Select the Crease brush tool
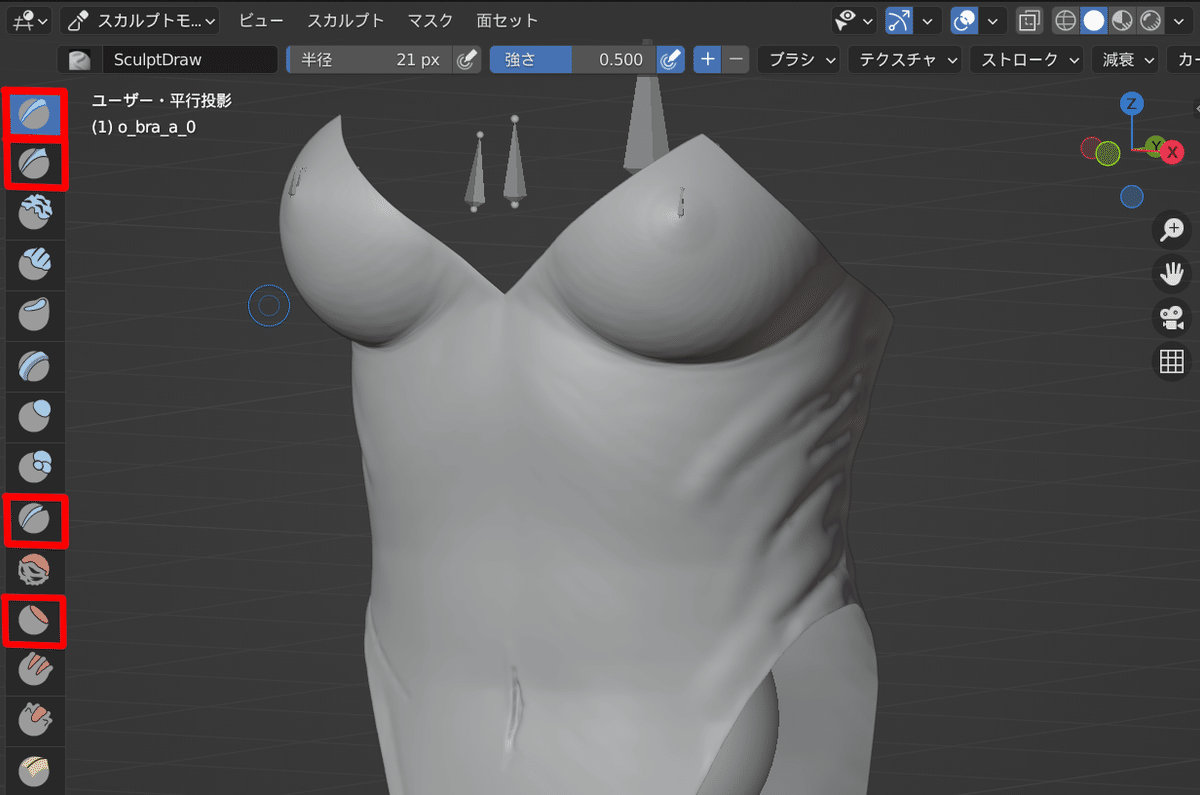The image size is (1200, 795). [35, 518]
